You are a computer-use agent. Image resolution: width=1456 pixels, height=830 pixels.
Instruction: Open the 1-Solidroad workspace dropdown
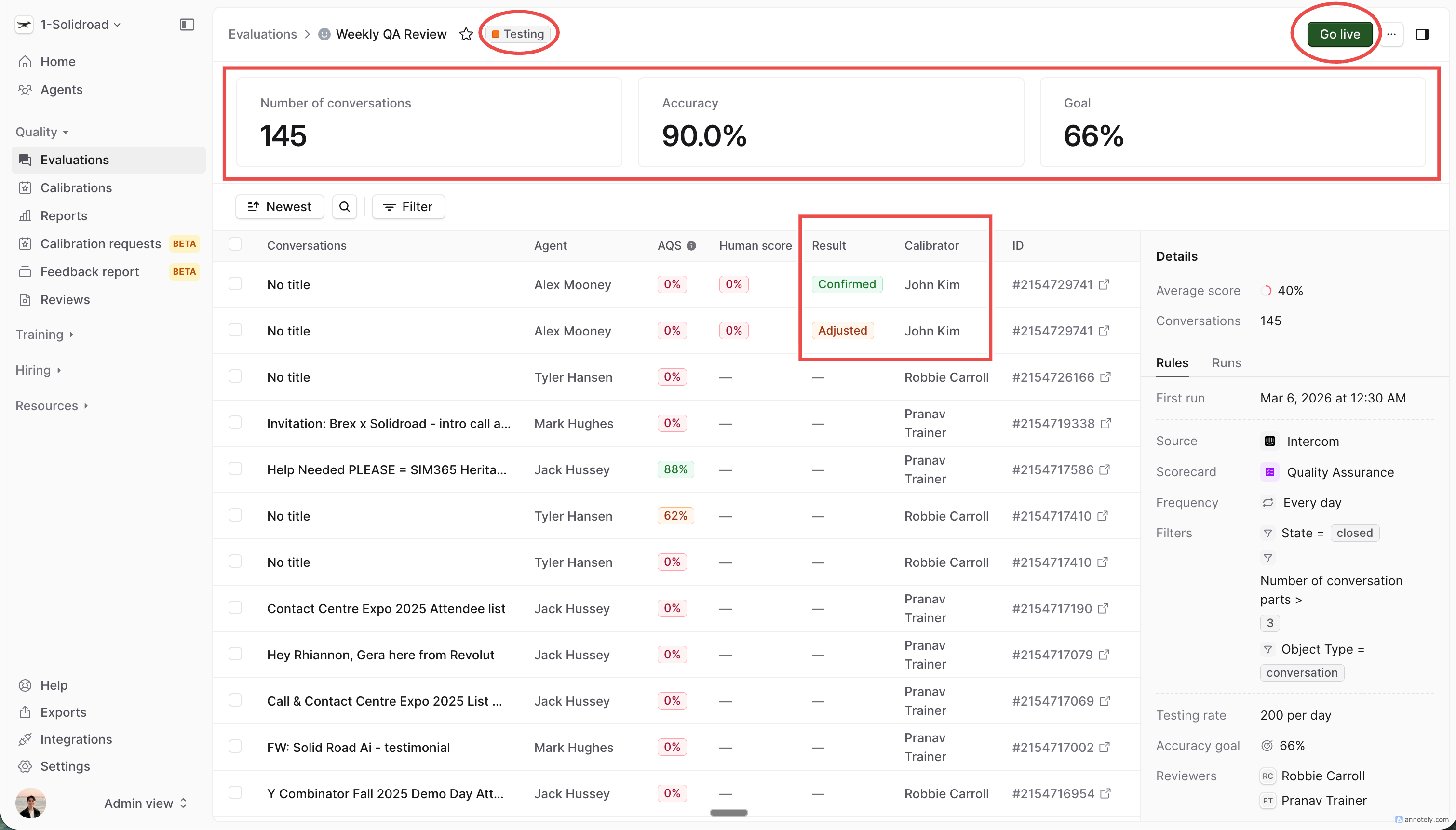(x=80, y=25)
